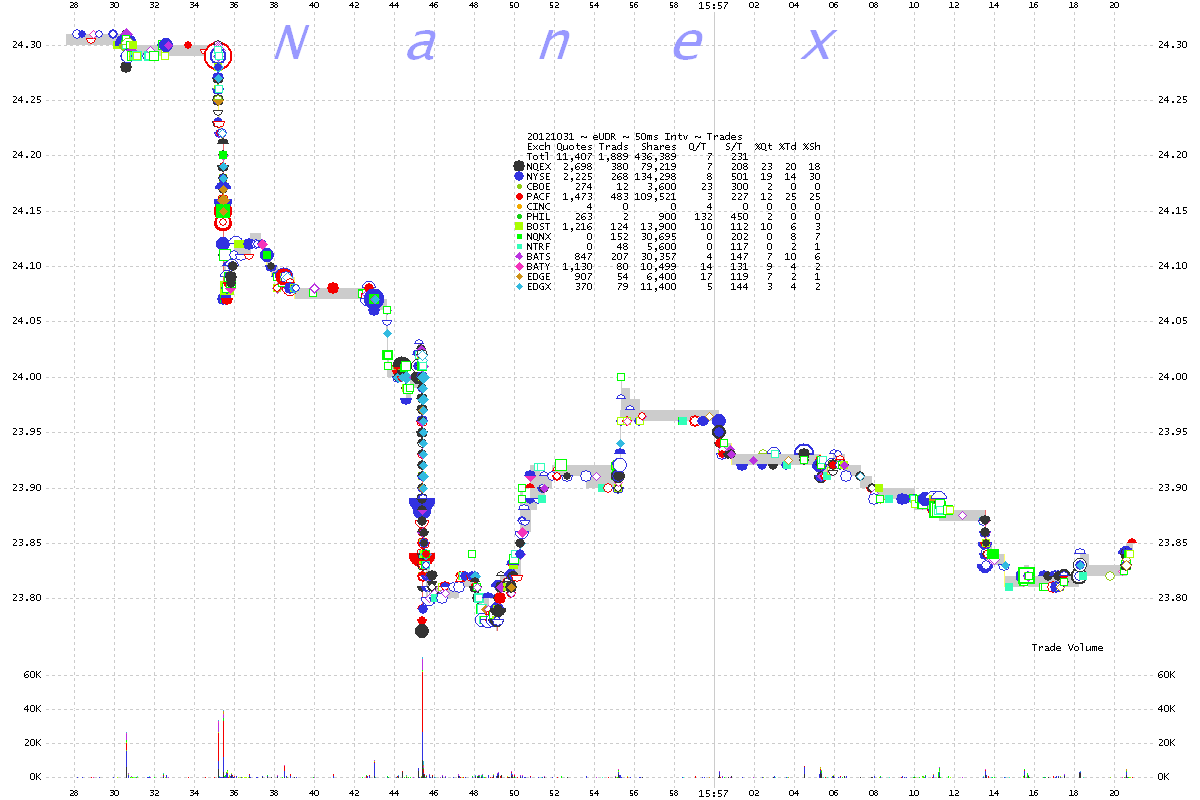Click the blue NYSE legend circle
The height and width of the screenshot is (800, 1200).
(518, 176)
